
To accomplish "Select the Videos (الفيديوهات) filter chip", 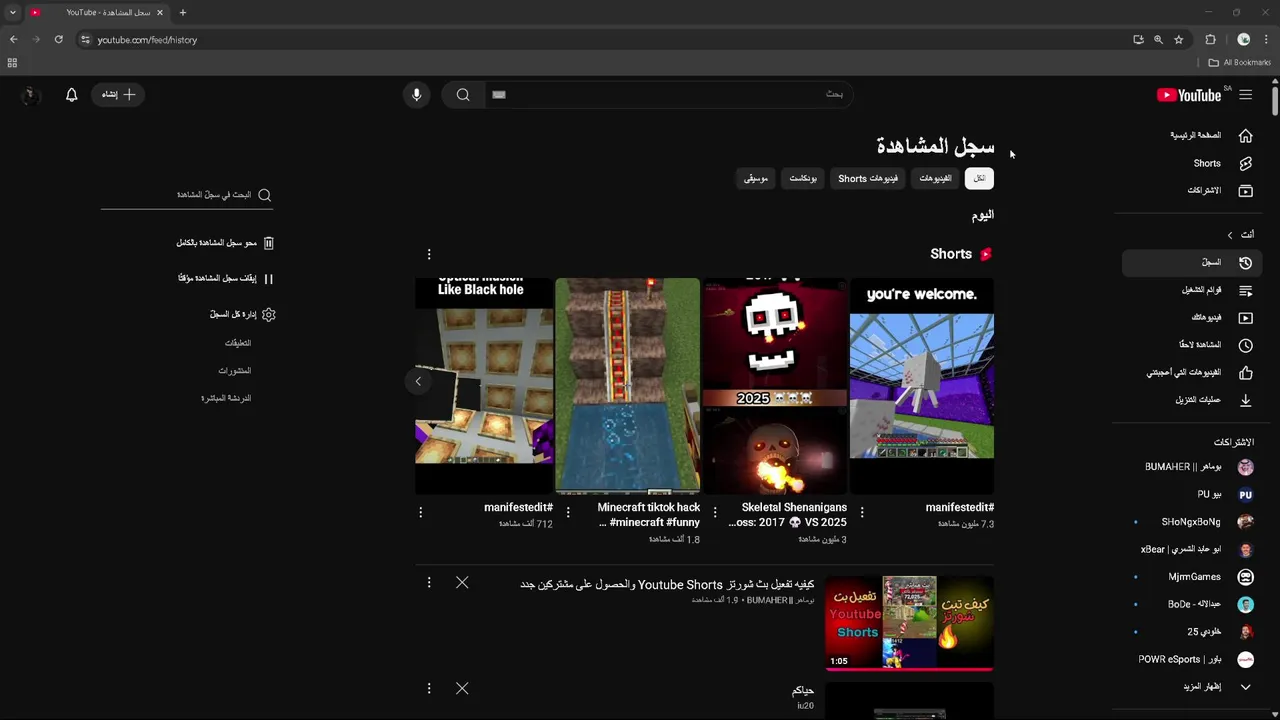I will [935, 178].
